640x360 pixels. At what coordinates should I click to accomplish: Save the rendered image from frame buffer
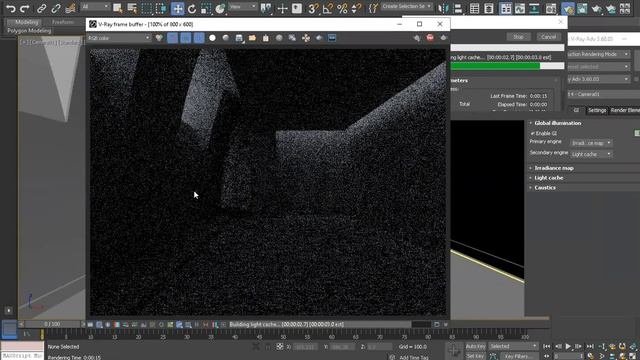tap(239, 38)
